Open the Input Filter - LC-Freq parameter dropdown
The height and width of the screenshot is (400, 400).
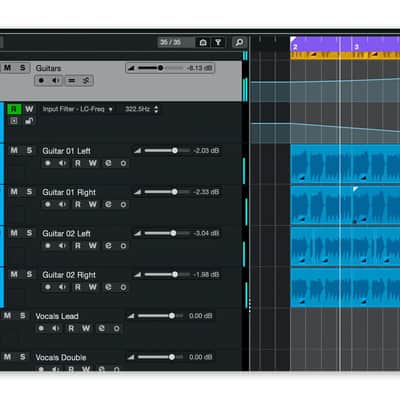[77, 109]
